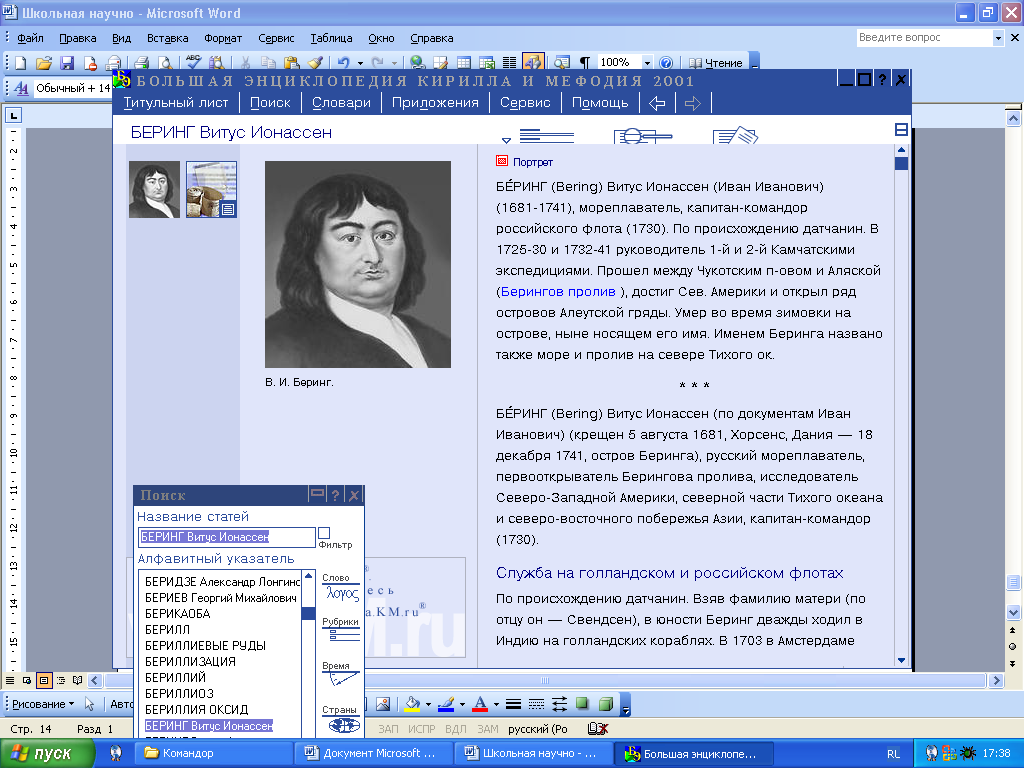Toggle the ИСПР status bar indicator
Image resolution: width=1024 pixels, height=768 pixels.
click(x=421, y=729)
